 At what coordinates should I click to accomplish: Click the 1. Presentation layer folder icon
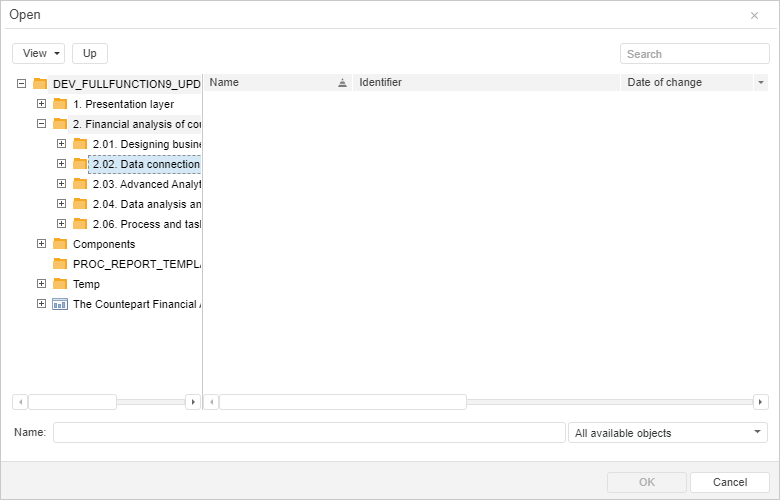(x=60, y=104)
